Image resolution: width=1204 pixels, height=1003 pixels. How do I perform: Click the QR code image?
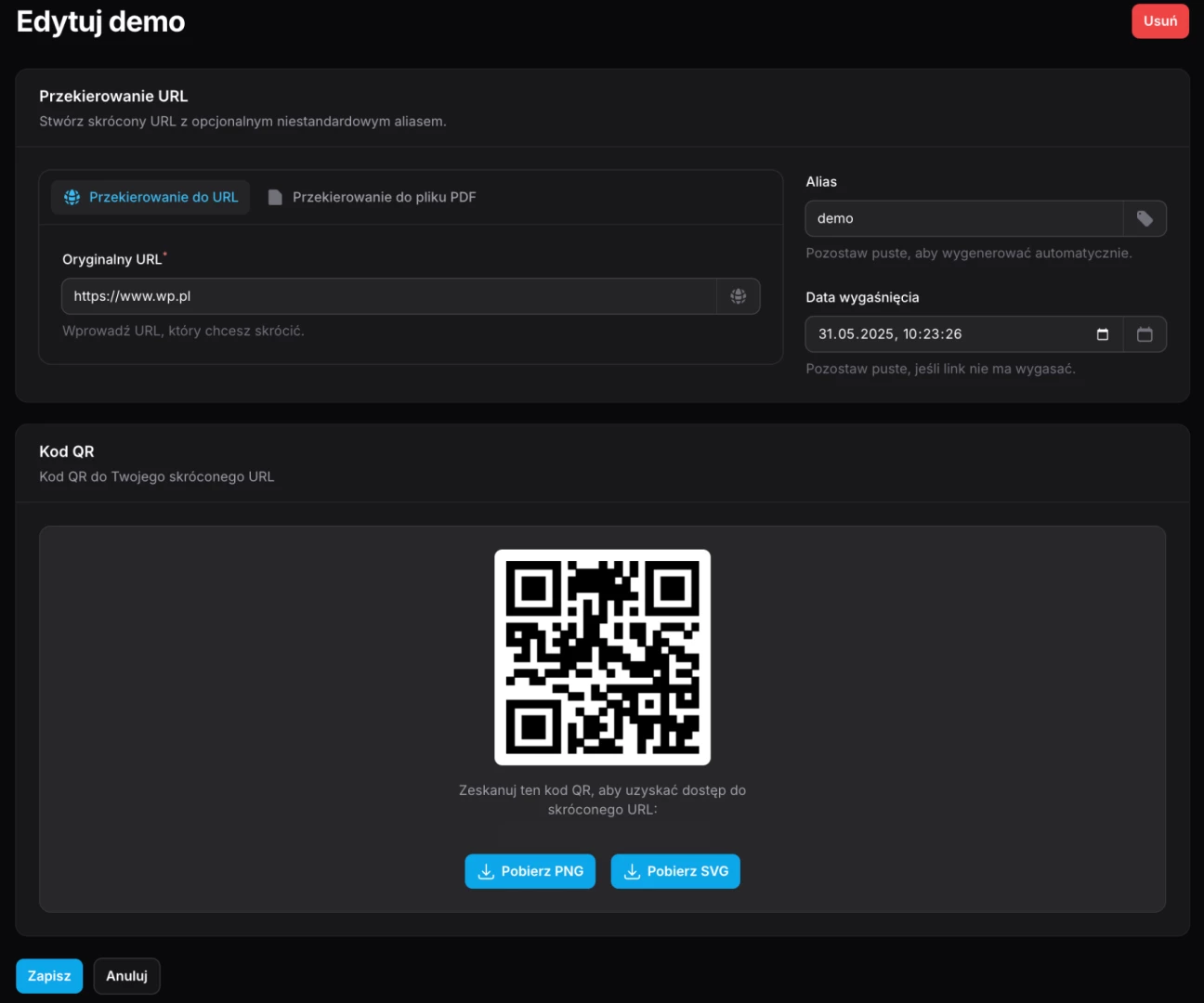(x=603, y=658)
